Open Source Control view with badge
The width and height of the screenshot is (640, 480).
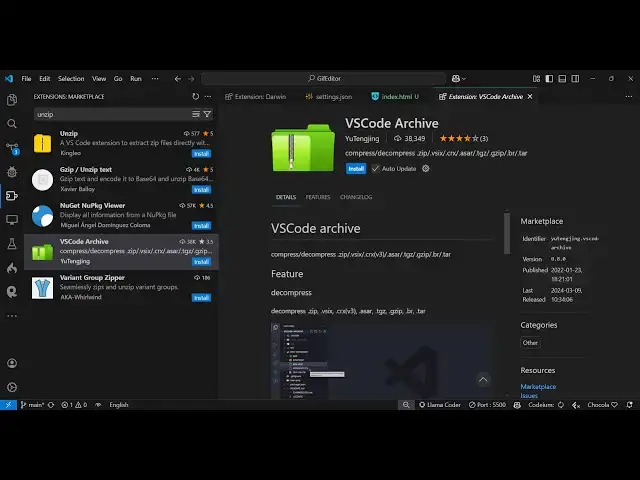[x=12, y=148]
